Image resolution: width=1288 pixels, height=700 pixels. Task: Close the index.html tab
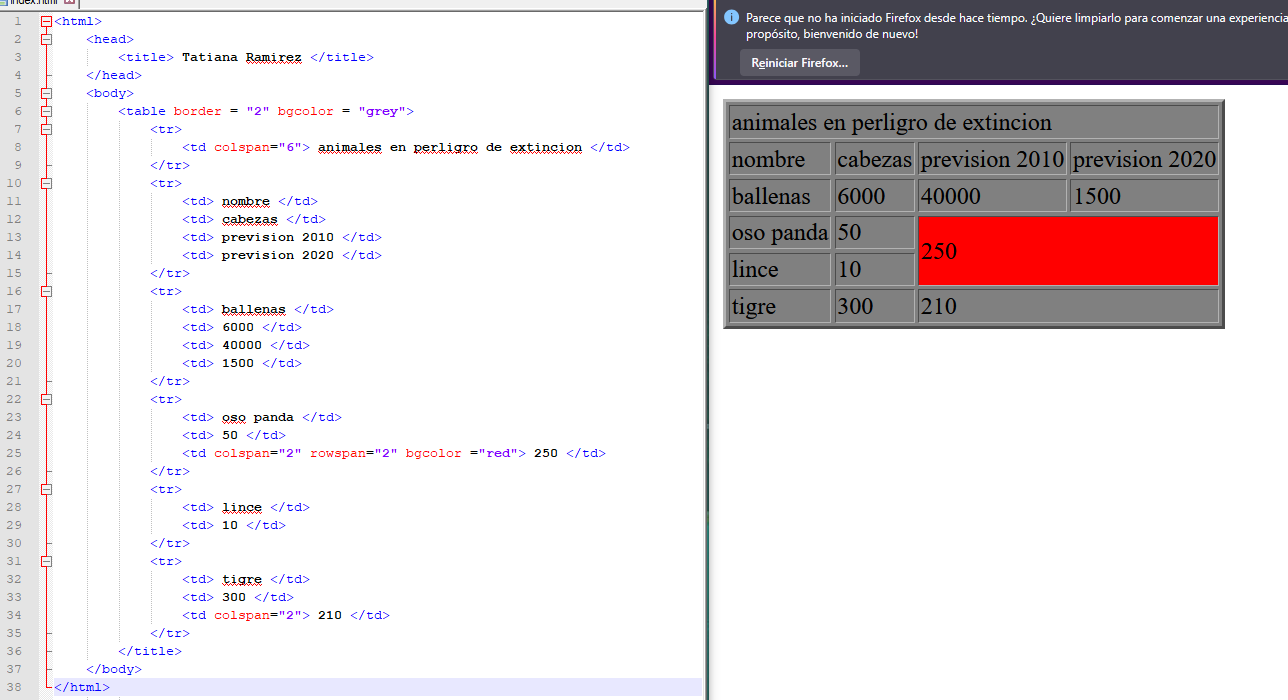70,3
